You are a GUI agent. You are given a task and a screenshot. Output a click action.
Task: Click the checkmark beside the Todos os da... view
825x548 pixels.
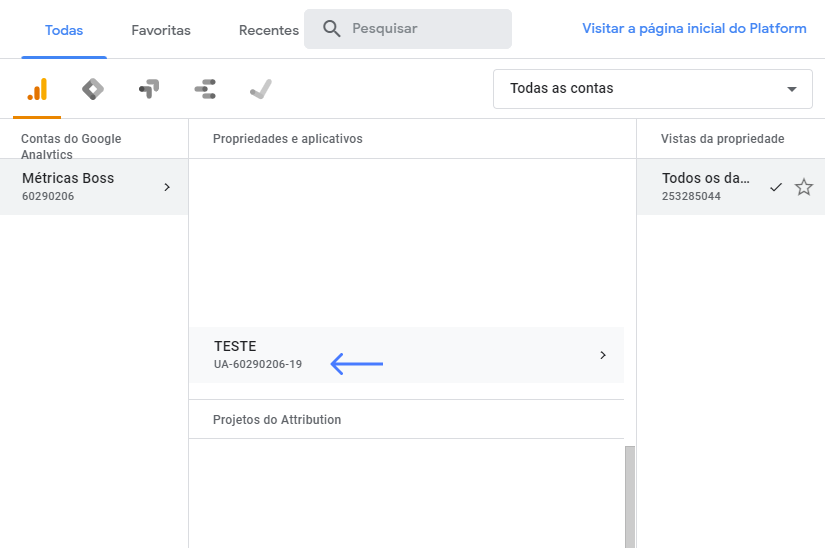tap(776, 187)
